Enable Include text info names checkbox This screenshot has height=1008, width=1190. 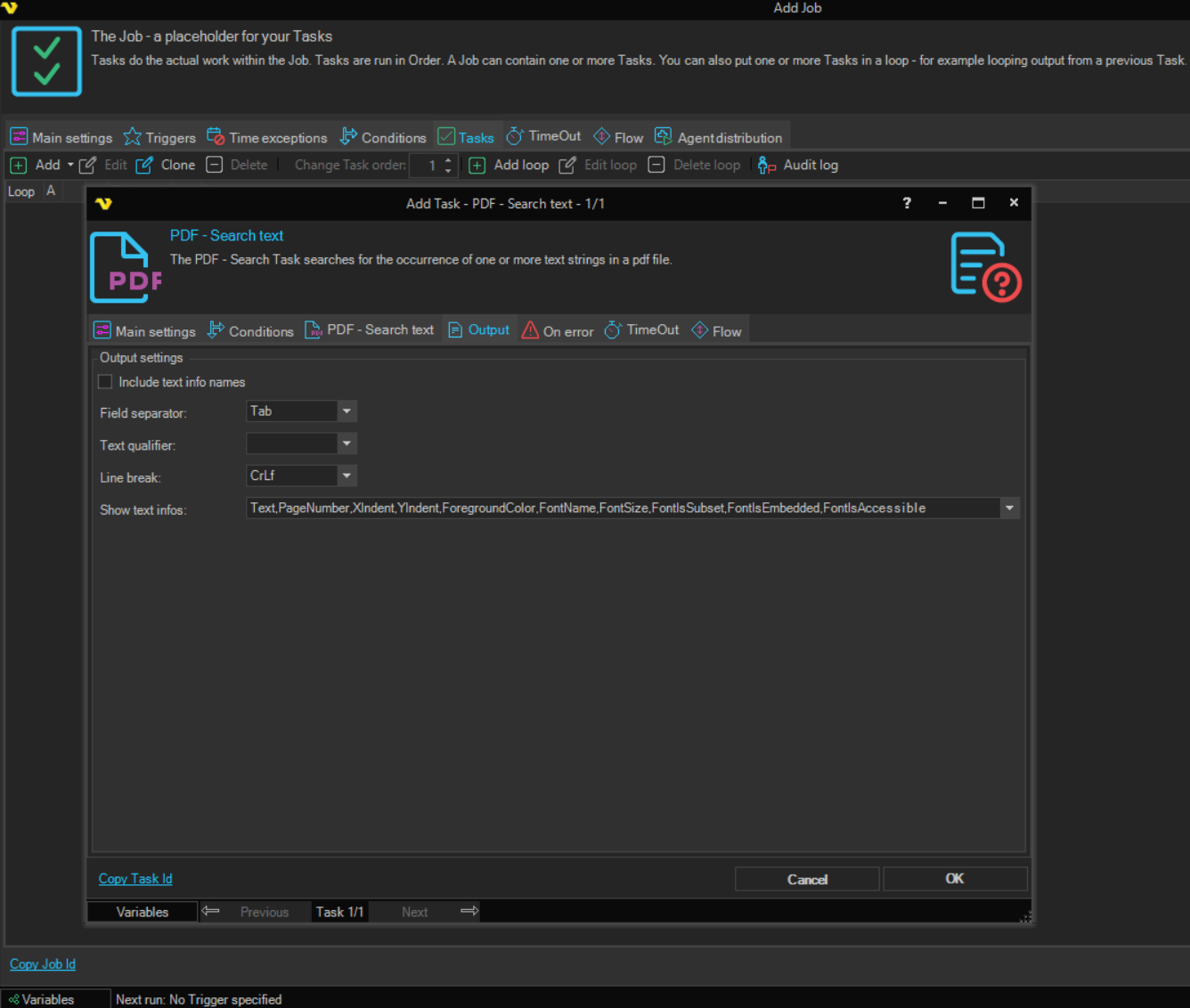pyautogui.click(x=105, y=382)
